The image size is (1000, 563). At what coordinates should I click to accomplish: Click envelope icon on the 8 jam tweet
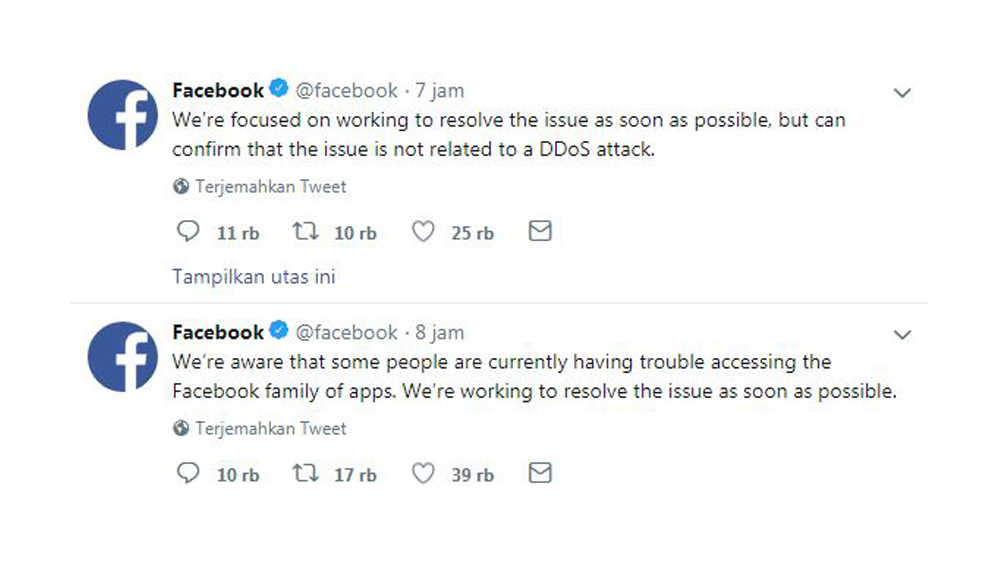click(x=540, y=472)
